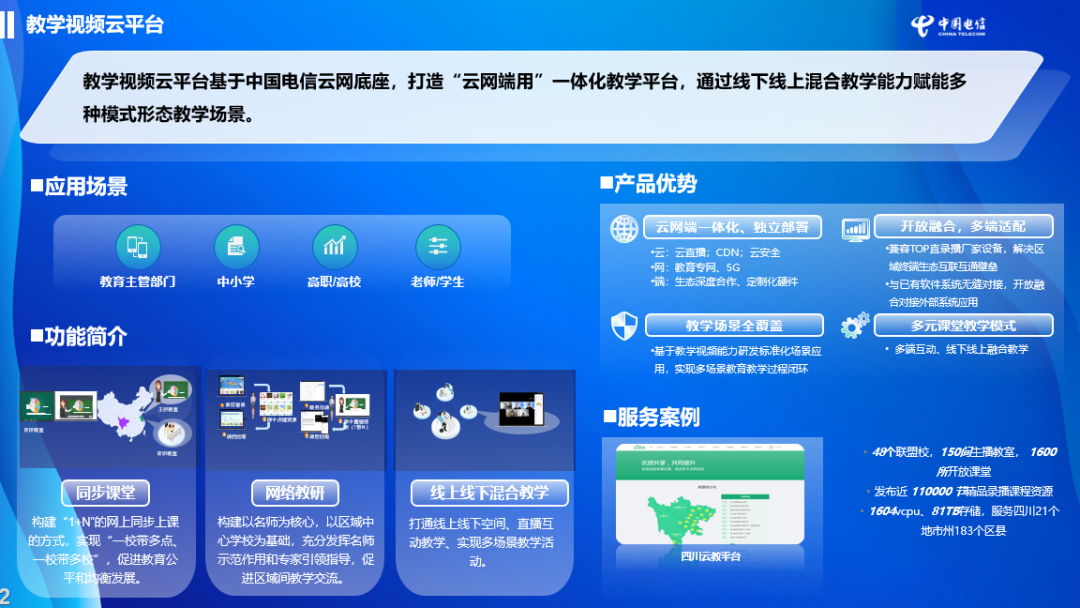1080x608 pixels.
Task: Click the shield icon beside 教学场景全覆盖
Action: tap(624, 326)
